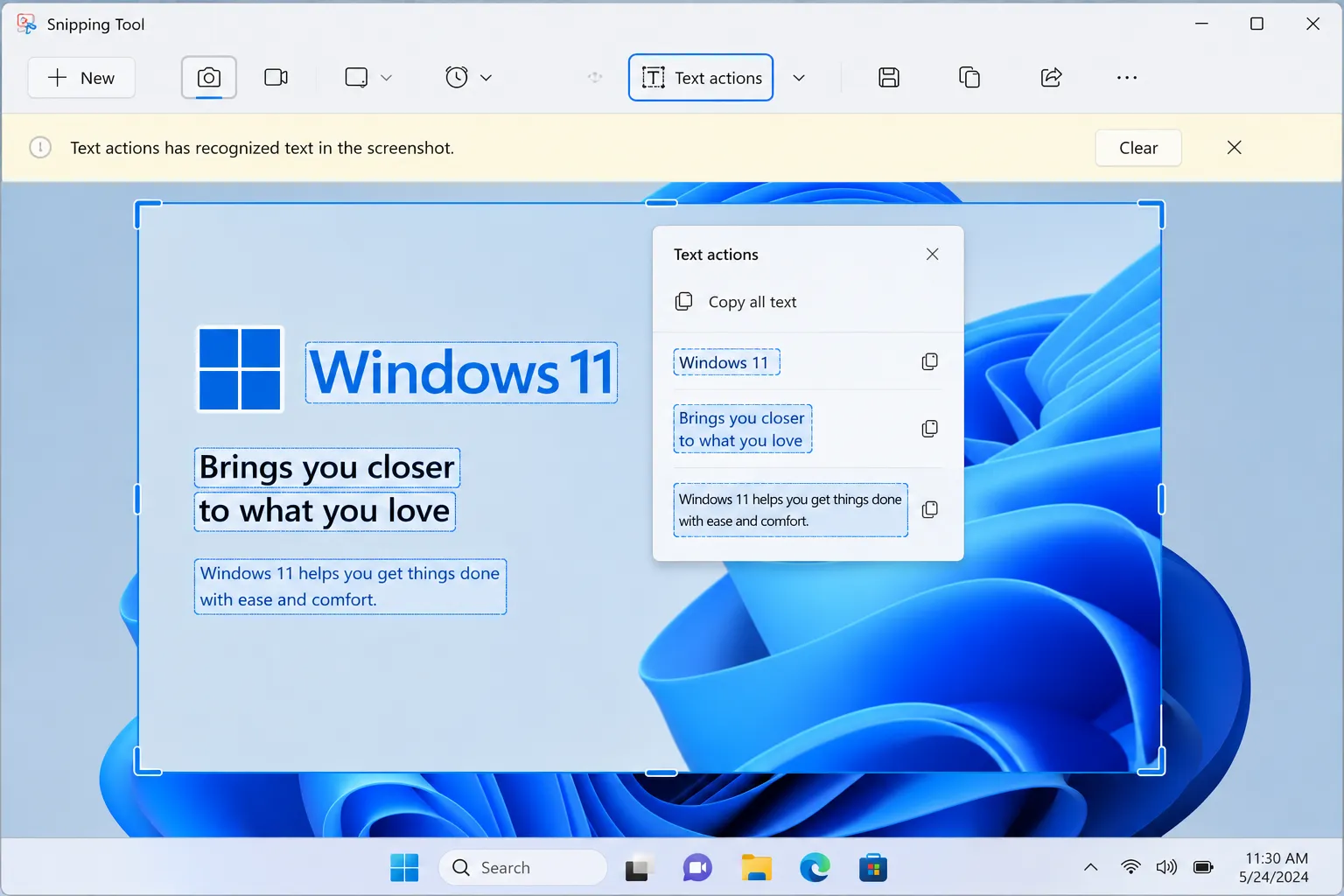The height and width of the screenshot is (896, 1344).
Task: Click the 'Brings you closer' line in screenshot
Action: 327,467
